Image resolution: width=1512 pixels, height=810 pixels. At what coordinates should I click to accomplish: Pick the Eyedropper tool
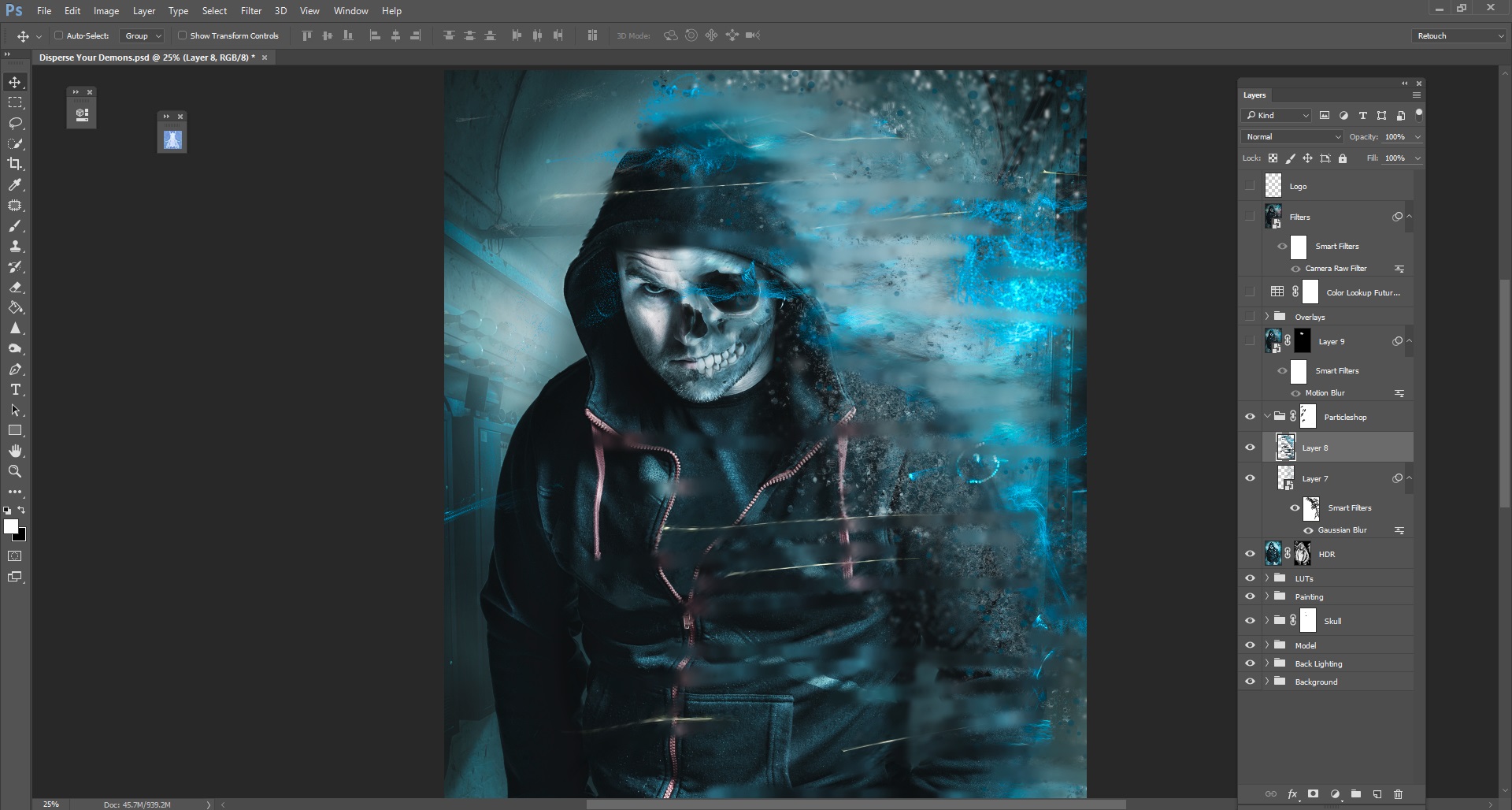(14, 185)
